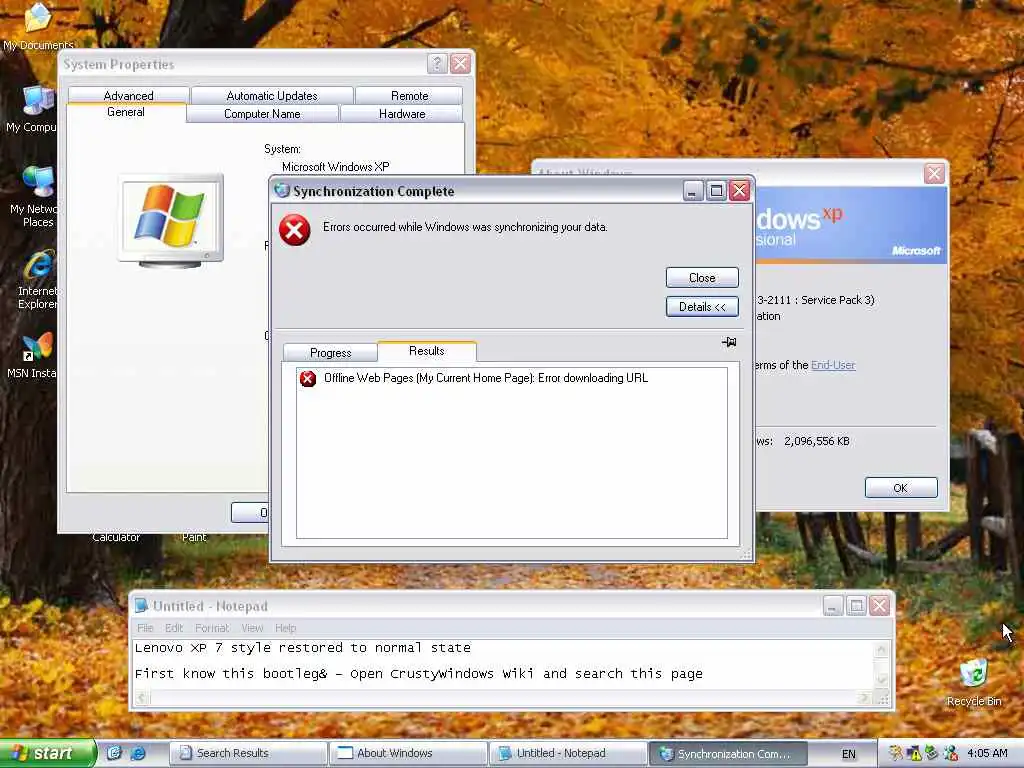Open the End-User license link
Screen dimensions: 1024x768
833,365
